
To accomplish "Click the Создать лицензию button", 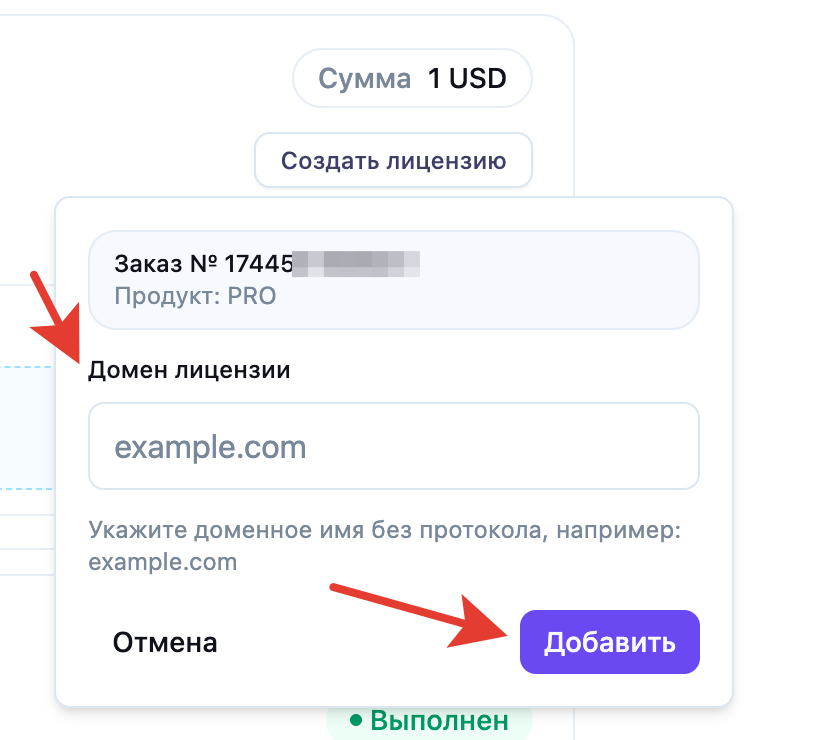I will 393,160.
